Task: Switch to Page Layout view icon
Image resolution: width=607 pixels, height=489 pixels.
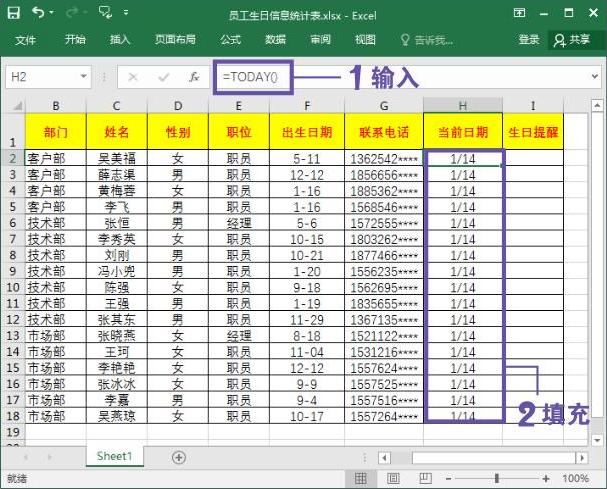Action: pyautogui.click(x=393, y=479)
